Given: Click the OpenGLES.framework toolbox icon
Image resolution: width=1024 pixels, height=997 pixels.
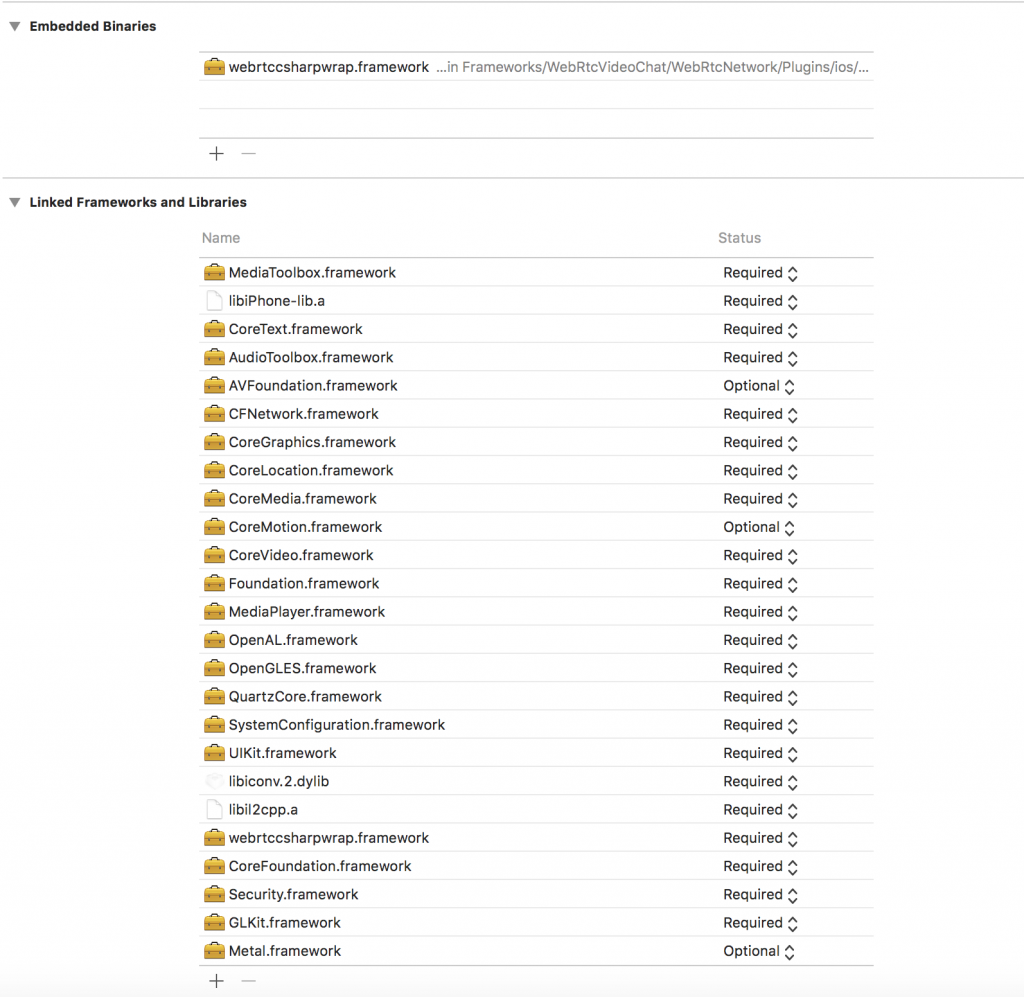Looking at the screenshot, I should [214, 668].
